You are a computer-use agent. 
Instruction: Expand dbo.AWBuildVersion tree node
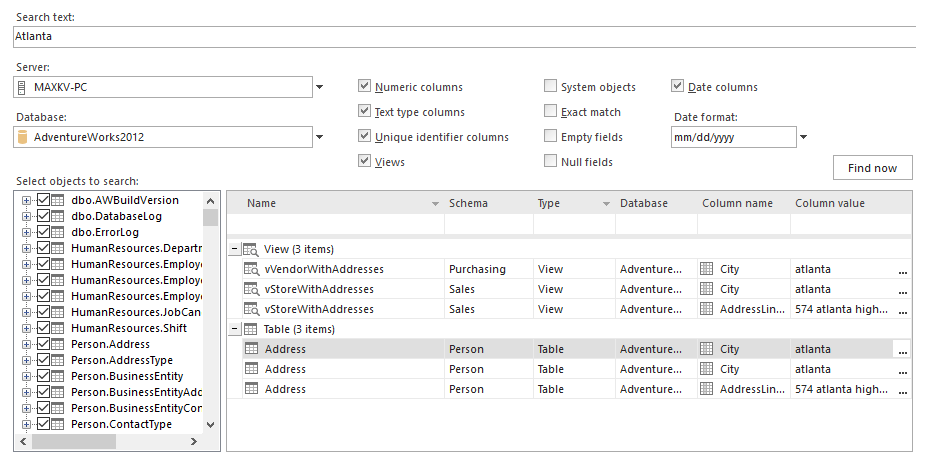coord(26,200)
